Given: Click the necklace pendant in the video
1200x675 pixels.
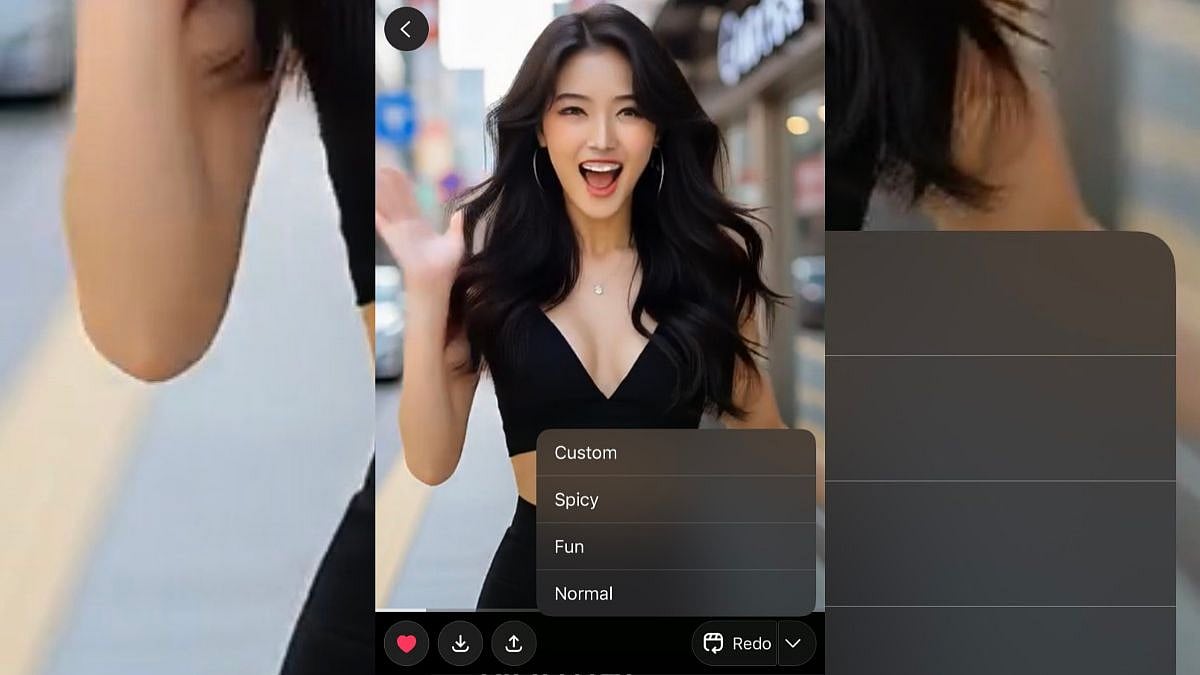Looking at the screenshot, I should (x=598, y=289).
